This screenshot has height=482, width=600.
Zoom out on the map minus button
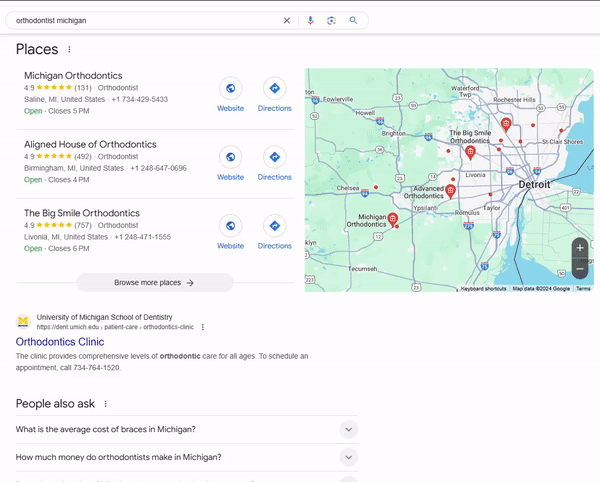(580, 269)
